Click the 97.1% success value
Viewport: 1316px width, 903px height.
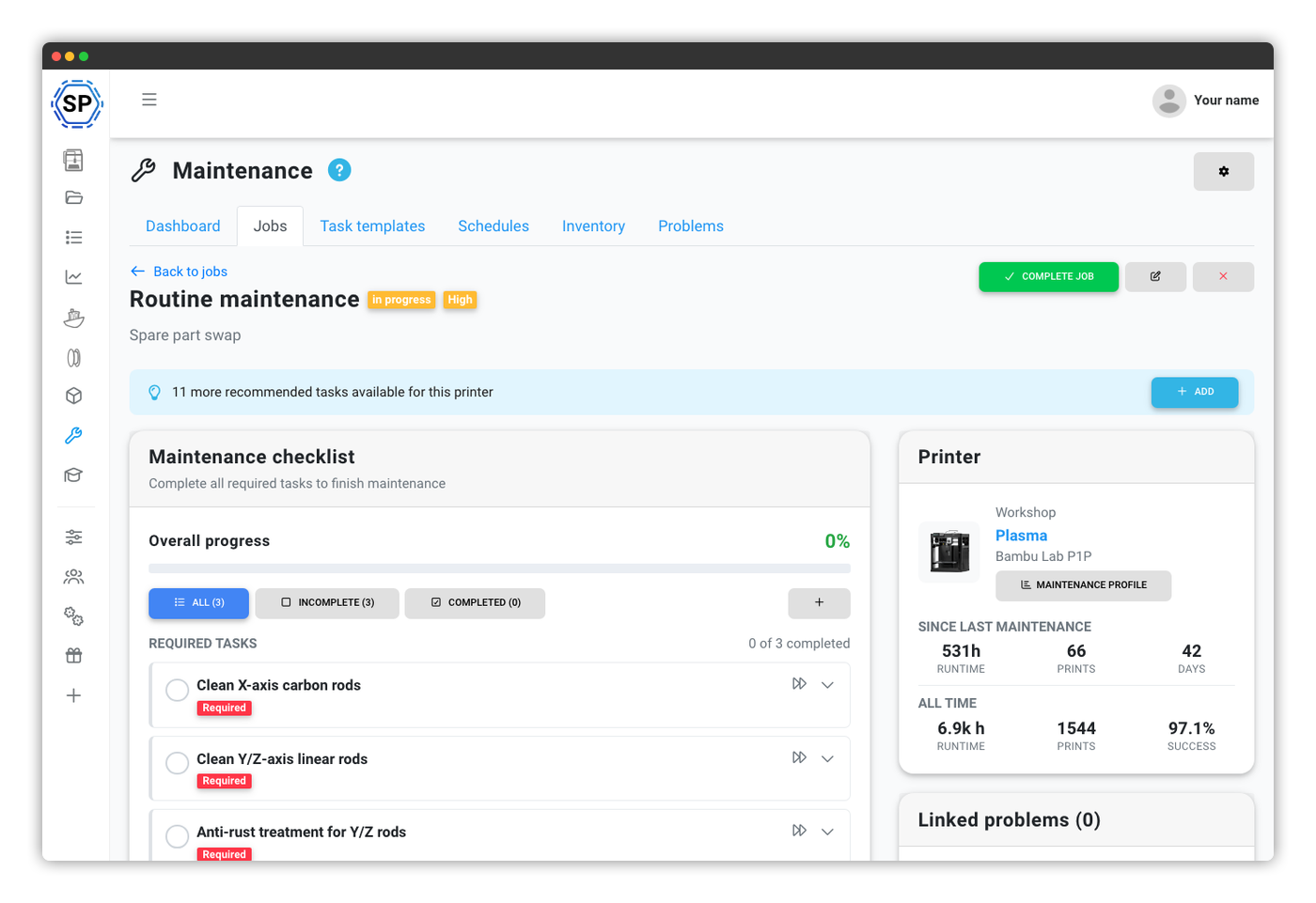coord(1191,728)
